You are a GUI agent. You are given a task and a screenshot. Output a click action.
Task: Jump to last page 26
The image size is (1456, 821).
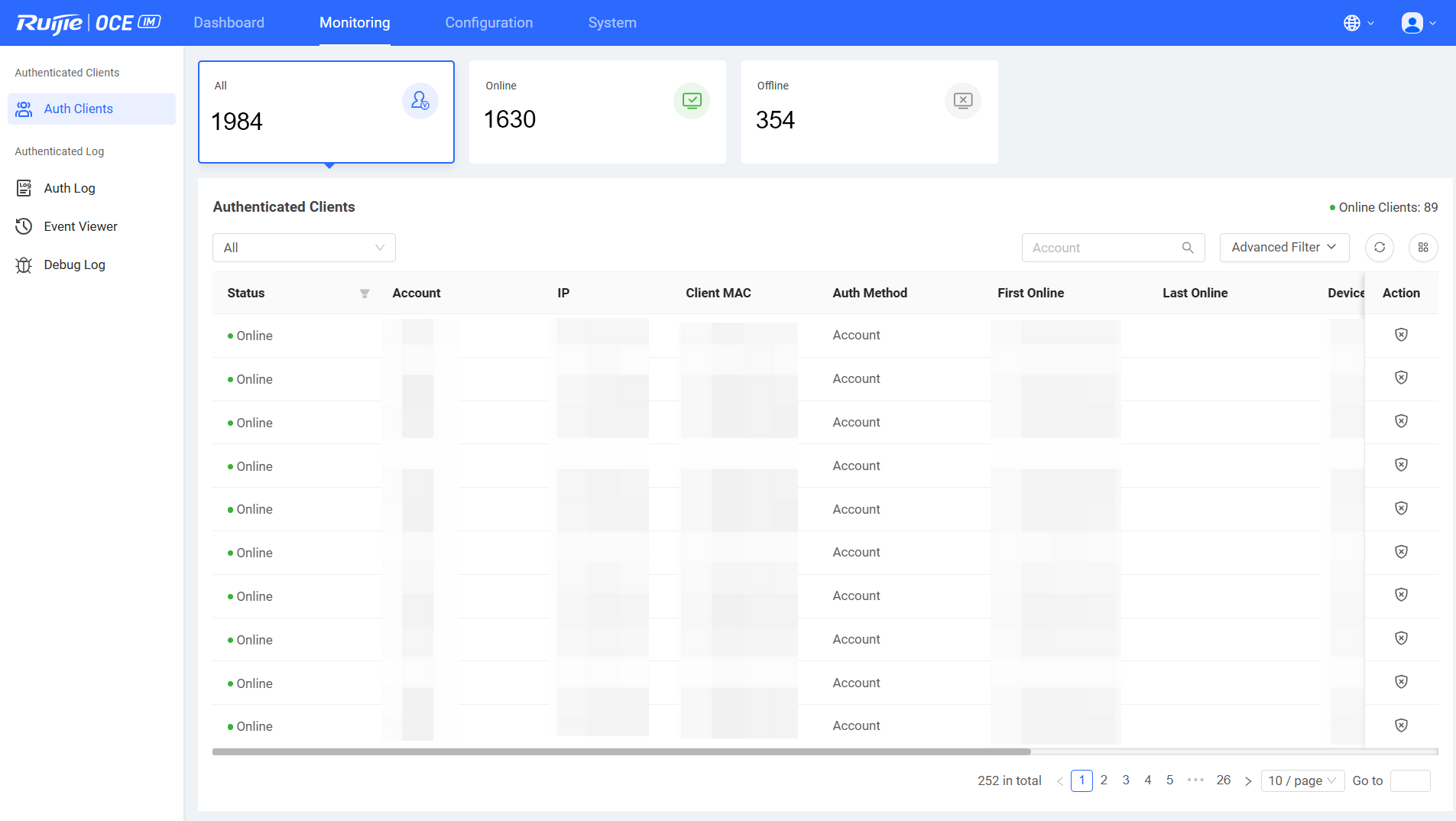point(1224,780)
